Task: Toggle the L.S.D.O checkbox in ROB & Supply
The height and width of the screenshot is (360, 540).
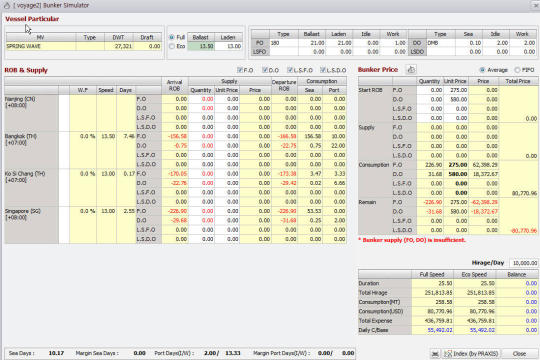Action: click(x=323, y=70)
